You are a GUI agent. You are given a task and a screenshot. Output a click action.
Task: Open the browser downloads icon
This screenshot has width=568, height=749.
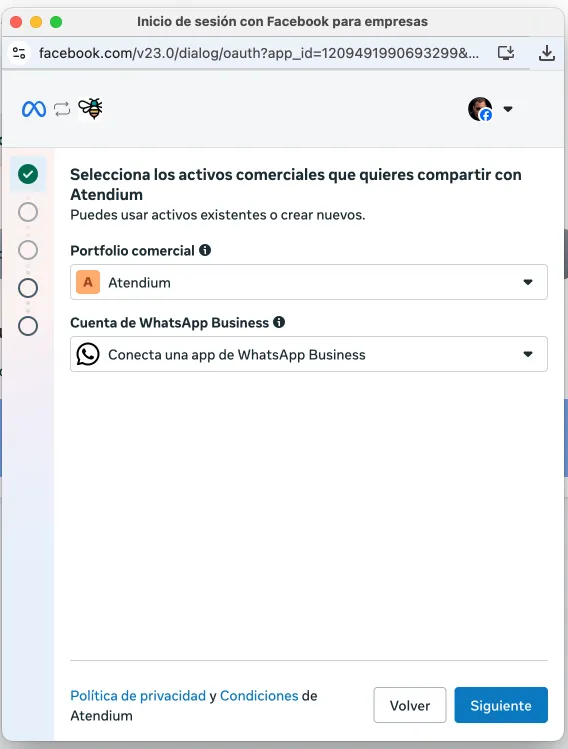click(x=547, y=53)
